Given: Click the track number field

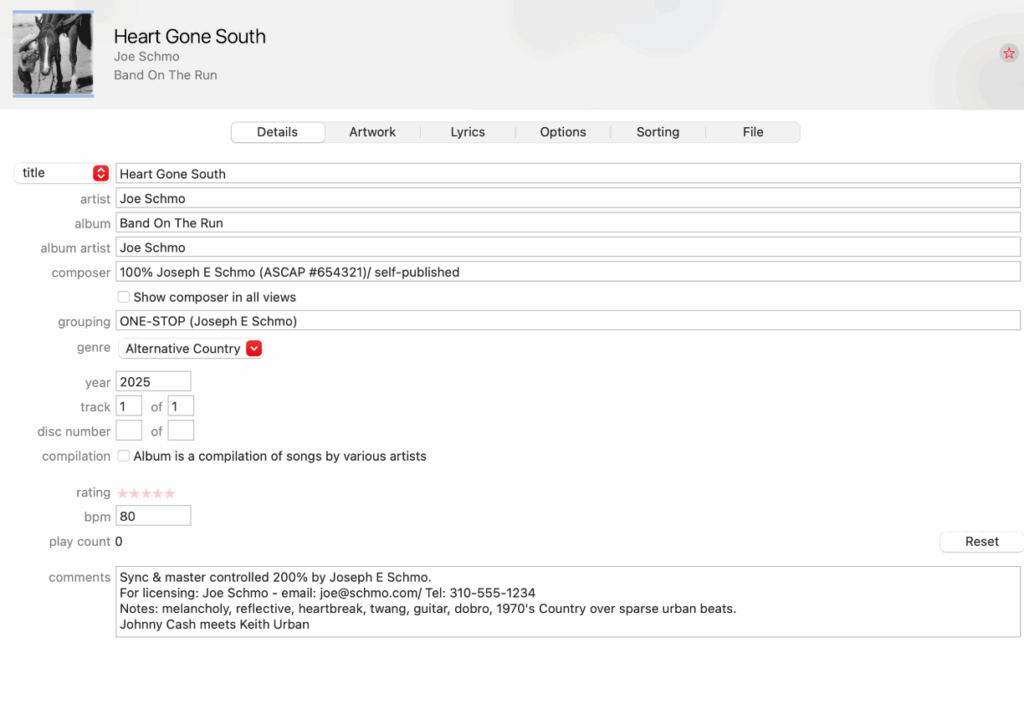Looking at the screenshot, I should pos(129,406).
